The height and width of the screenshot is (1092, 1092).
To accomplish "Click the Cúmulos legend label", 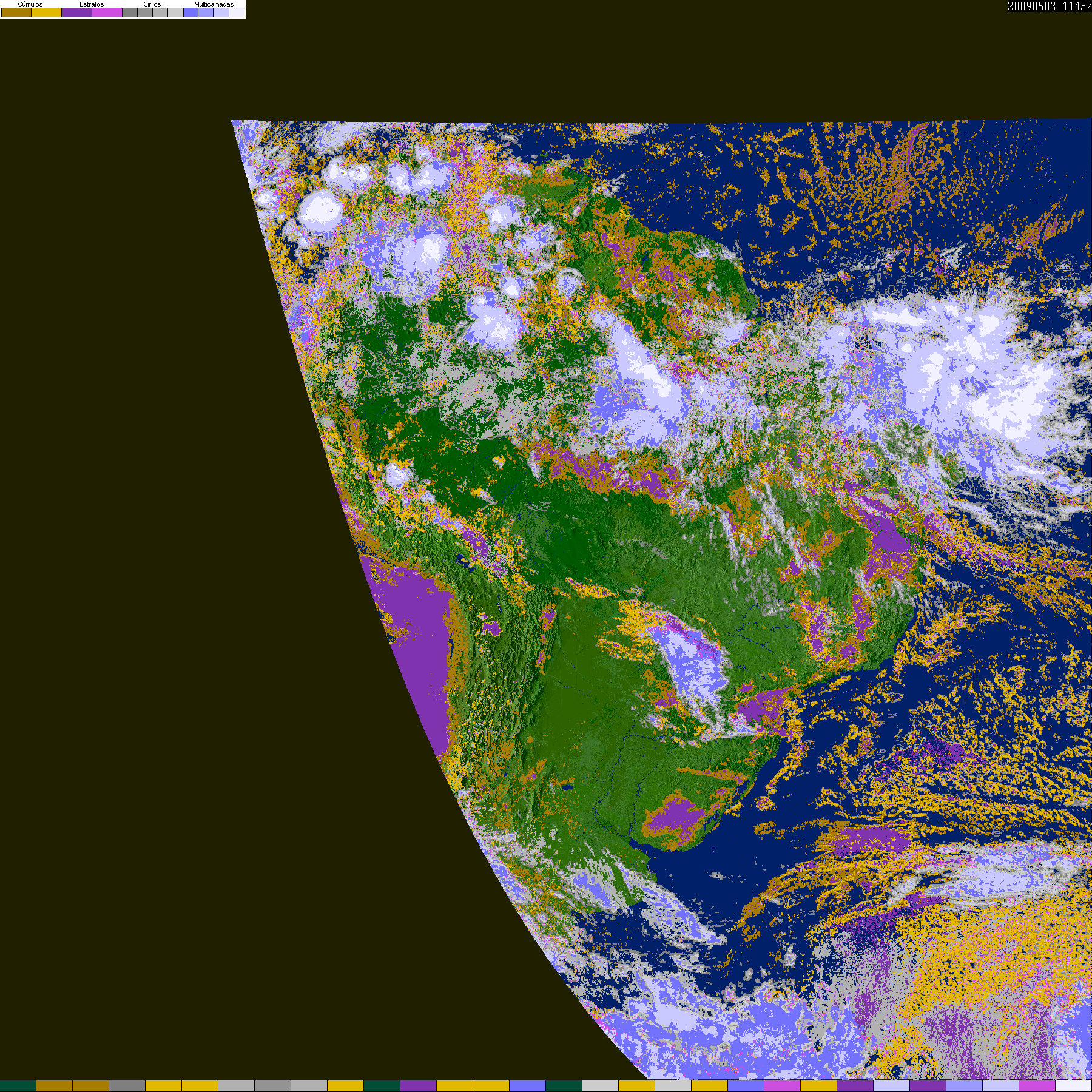I will [x=30, y=4].
